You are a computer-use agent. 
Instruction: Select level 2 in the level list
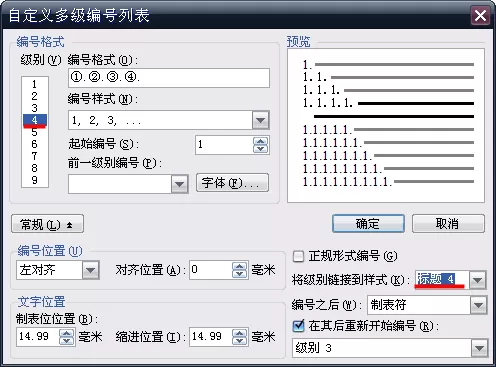35,96
